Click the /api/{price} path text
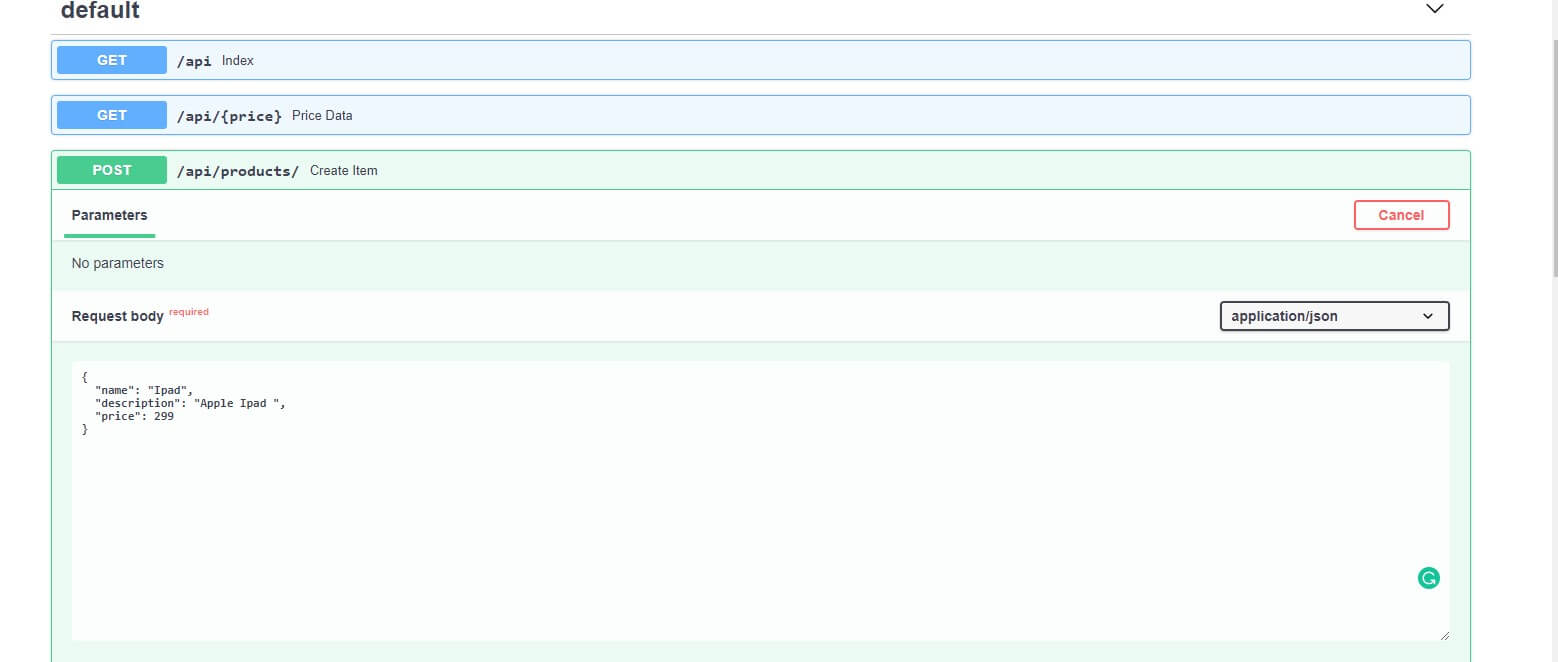The width and height of the screenshot is (1558, 662). point(229,116)
